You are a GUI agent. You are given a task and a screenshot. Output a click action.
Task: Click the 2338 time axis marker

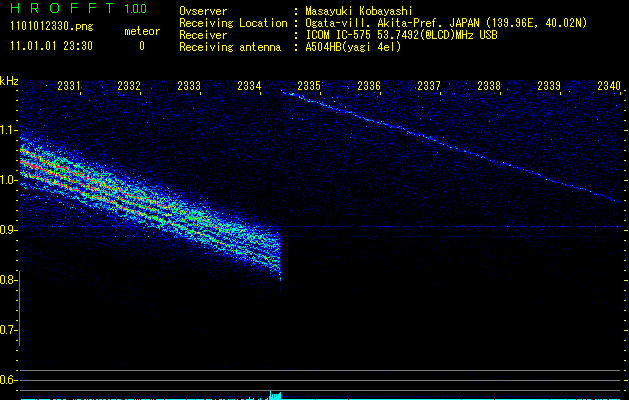click(489, 86)
